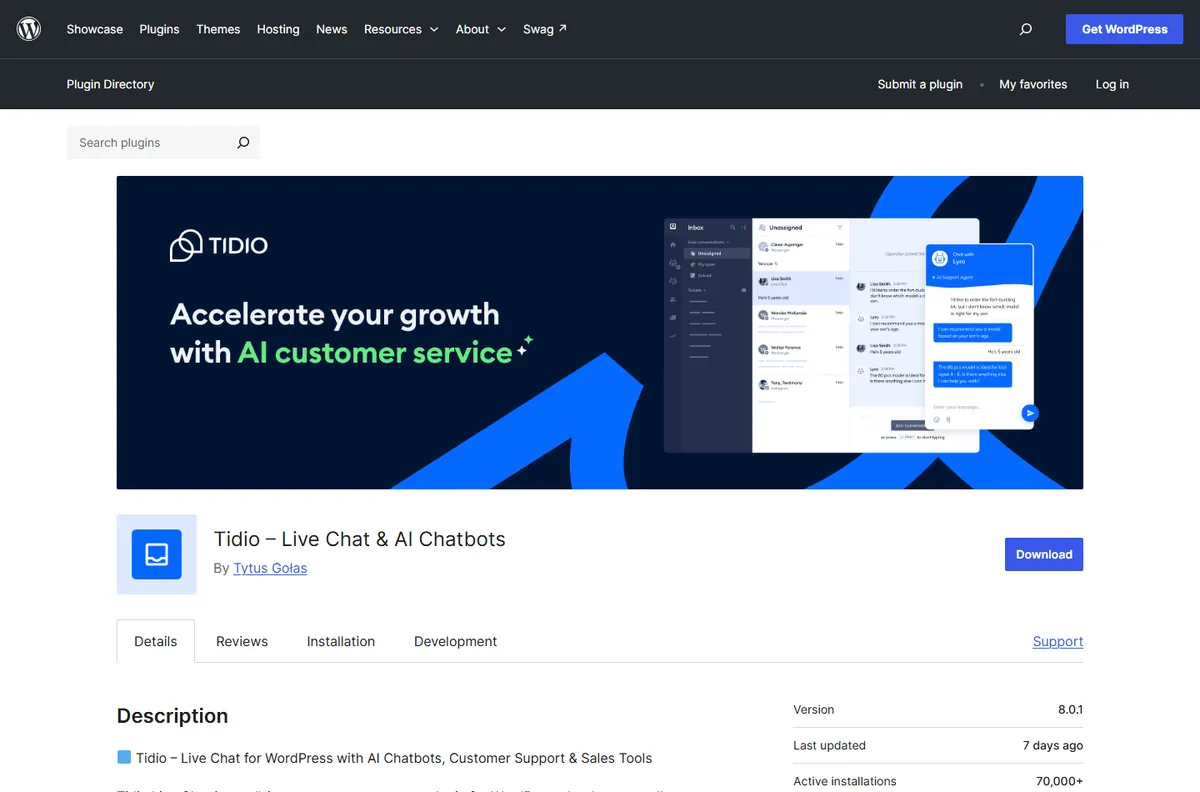Image resolution: width=1200 pixels, height=792 pixels.
Task: Click the Tidio plugin icon thumbnail
Action: (156, 554)
